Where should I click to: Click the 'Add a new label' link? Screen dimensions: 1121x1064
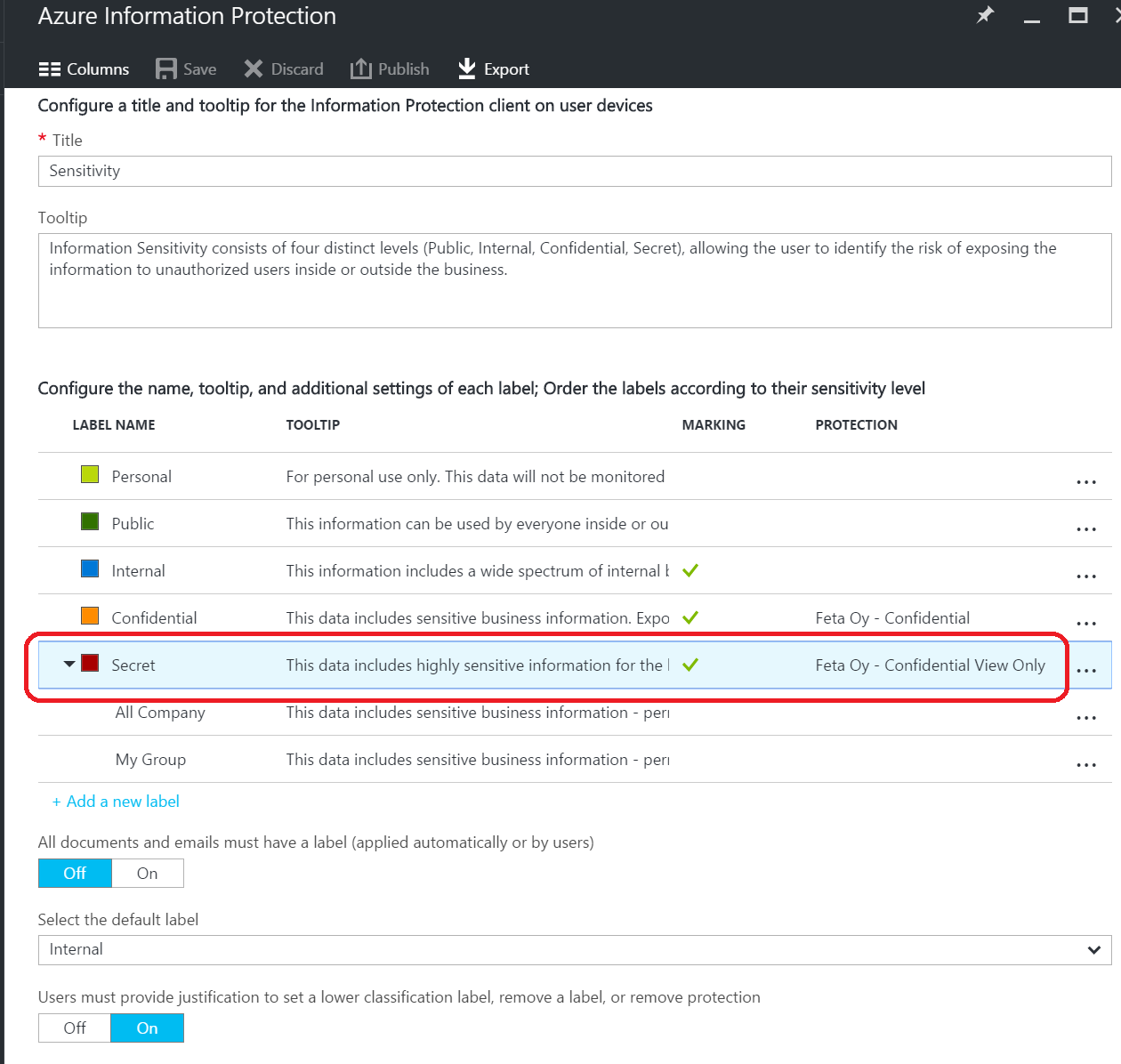coord(116,801)
